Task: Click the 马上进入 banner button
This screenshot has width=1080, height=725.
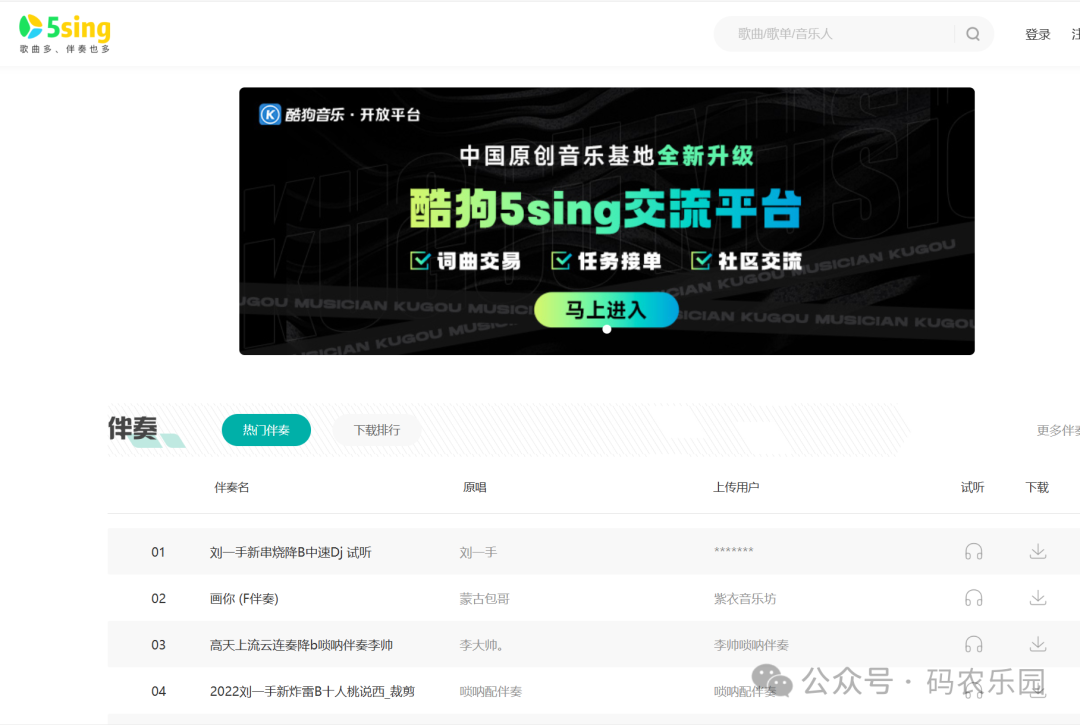Action: (x=606, y=310)
